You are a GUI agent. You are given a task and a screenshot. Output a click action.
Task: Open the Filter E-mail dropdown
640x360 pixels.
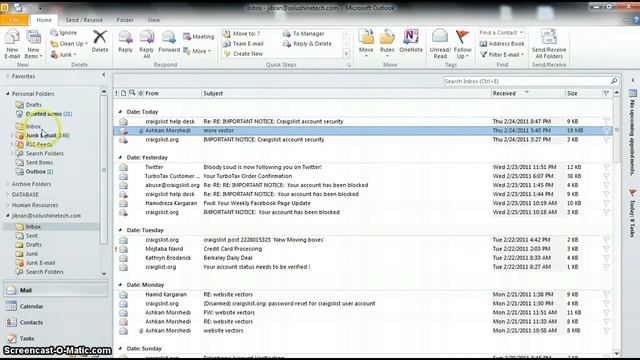click(502, 54)
